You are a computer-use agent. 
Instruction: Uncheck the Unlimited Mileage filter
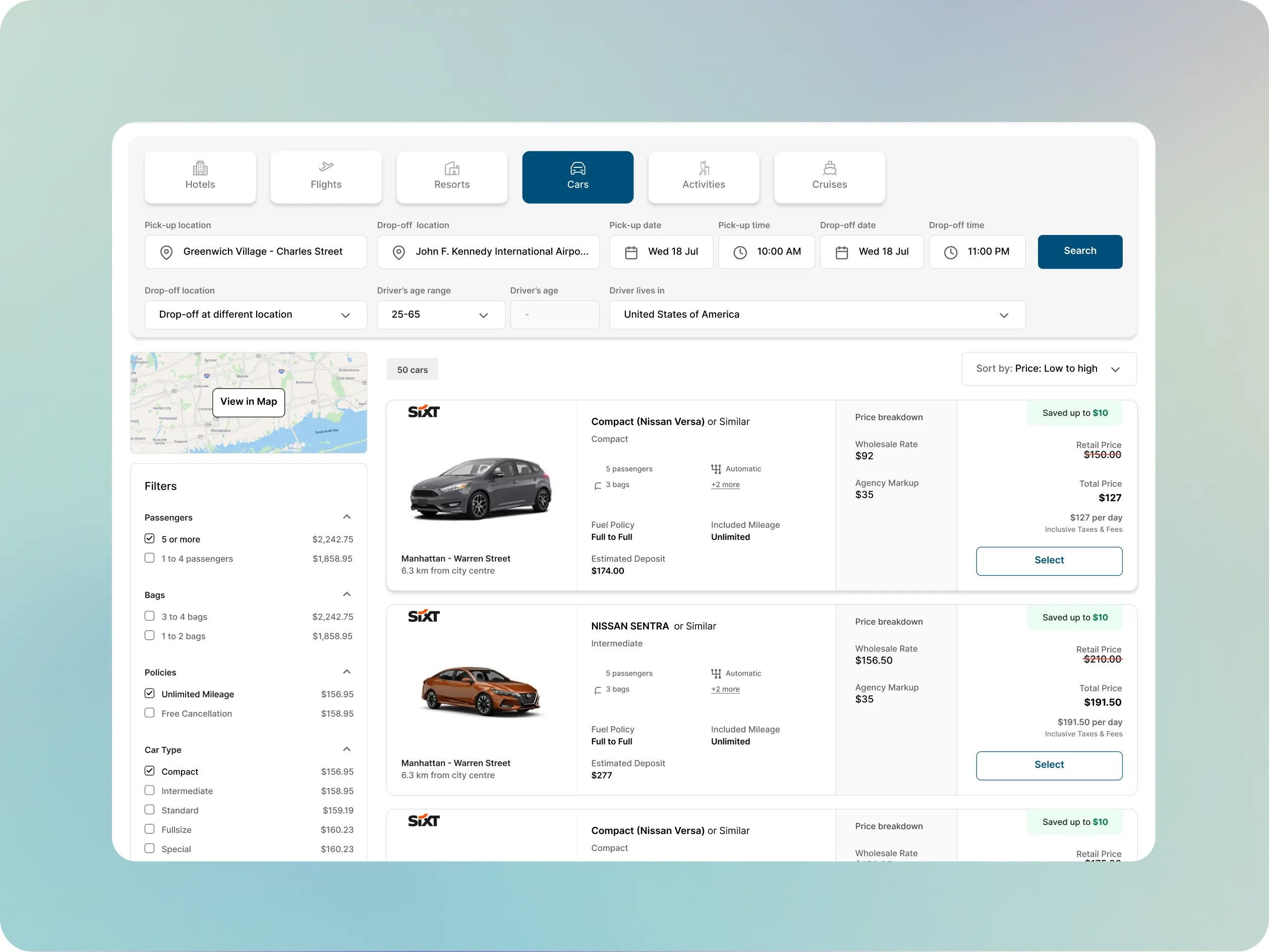[x=150, y=693]
